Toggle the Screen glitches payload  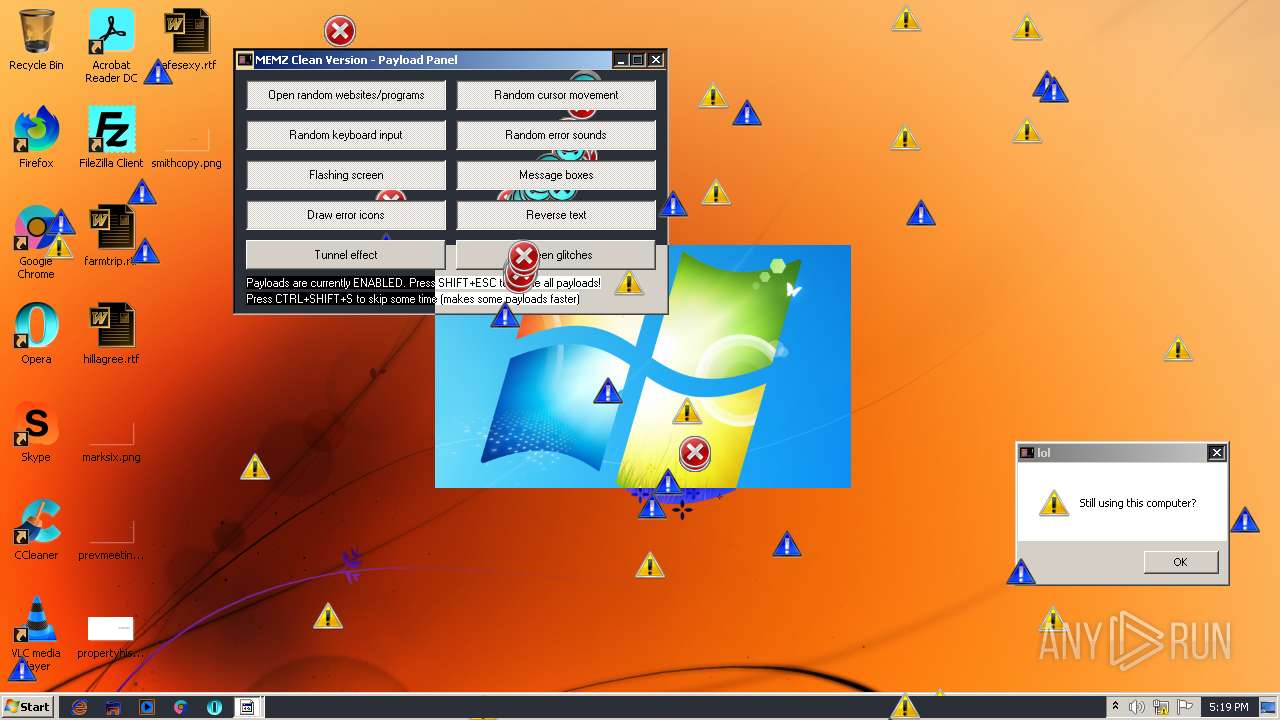coord(556,255)
